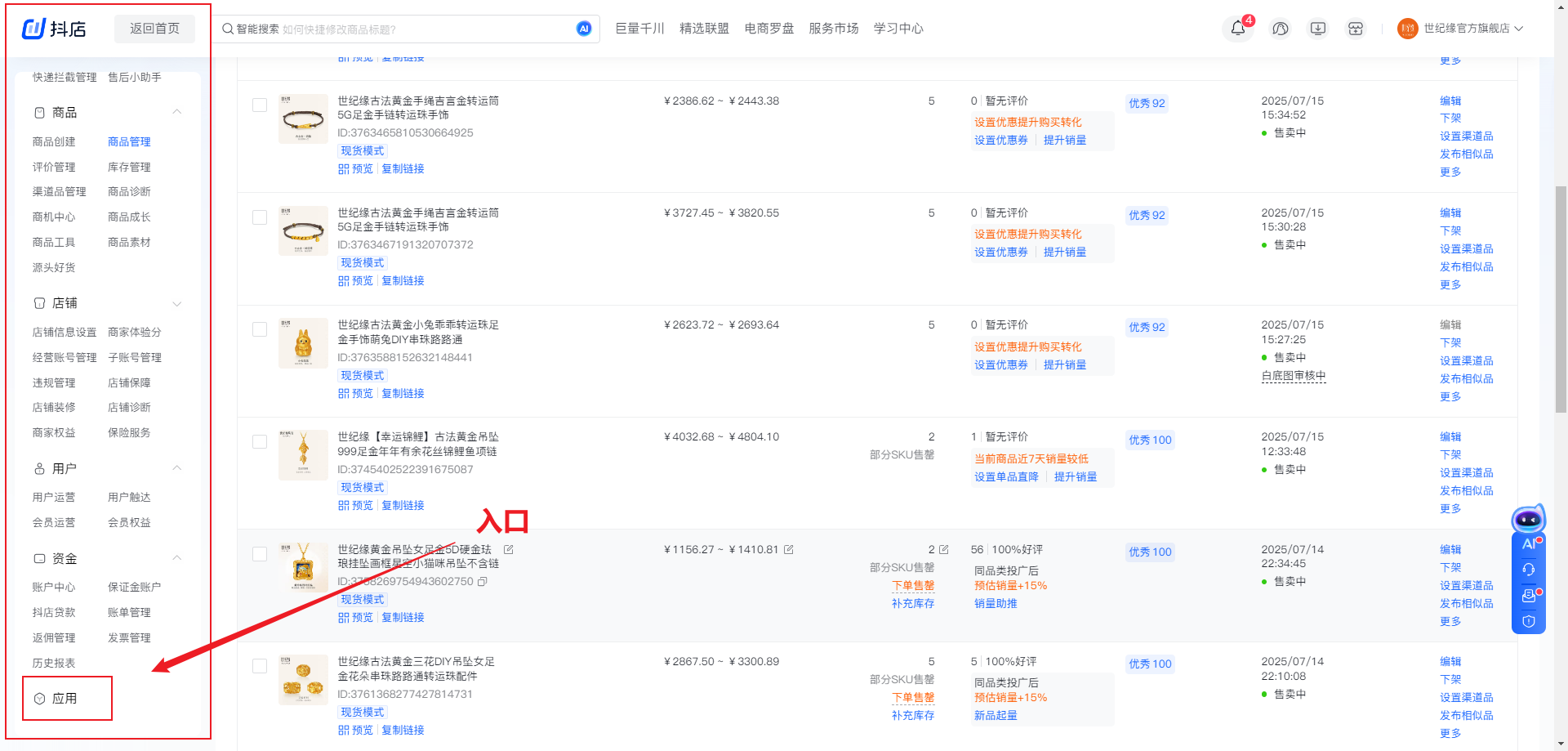Click the 返回首页 button
The width and height of the screenshot is (1568, 751).
(x=154, y=29)
